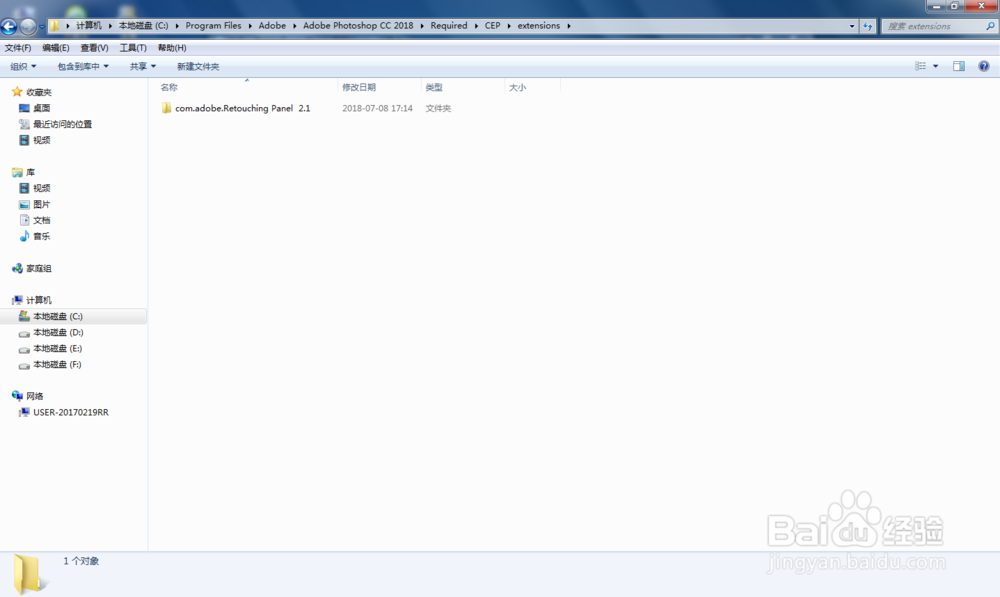The image size is (1000, 597).
Task: Toggle the preview pane icon
Action: [x=959, y=66]
